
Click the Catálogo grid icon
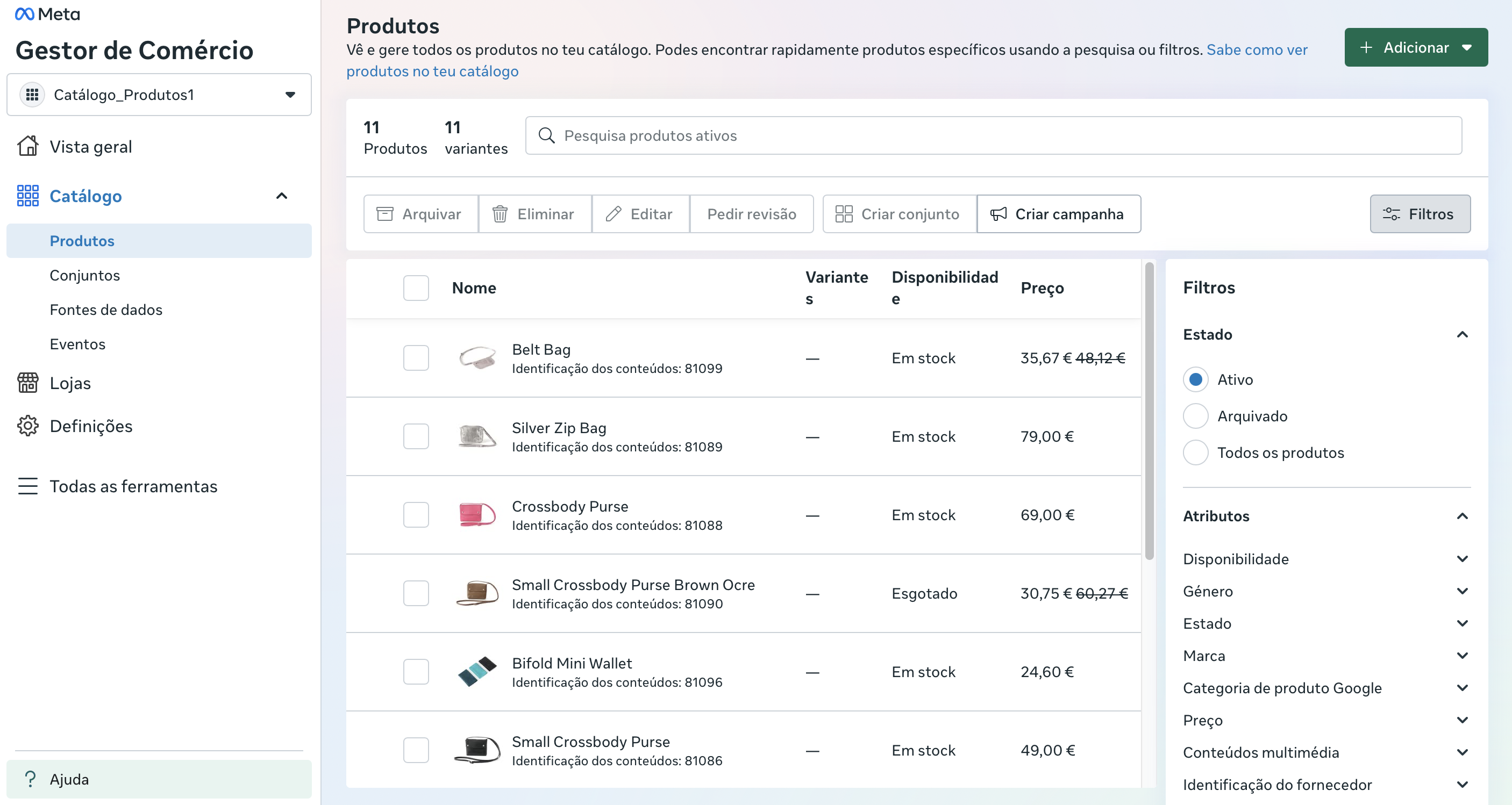click(27, 196)
